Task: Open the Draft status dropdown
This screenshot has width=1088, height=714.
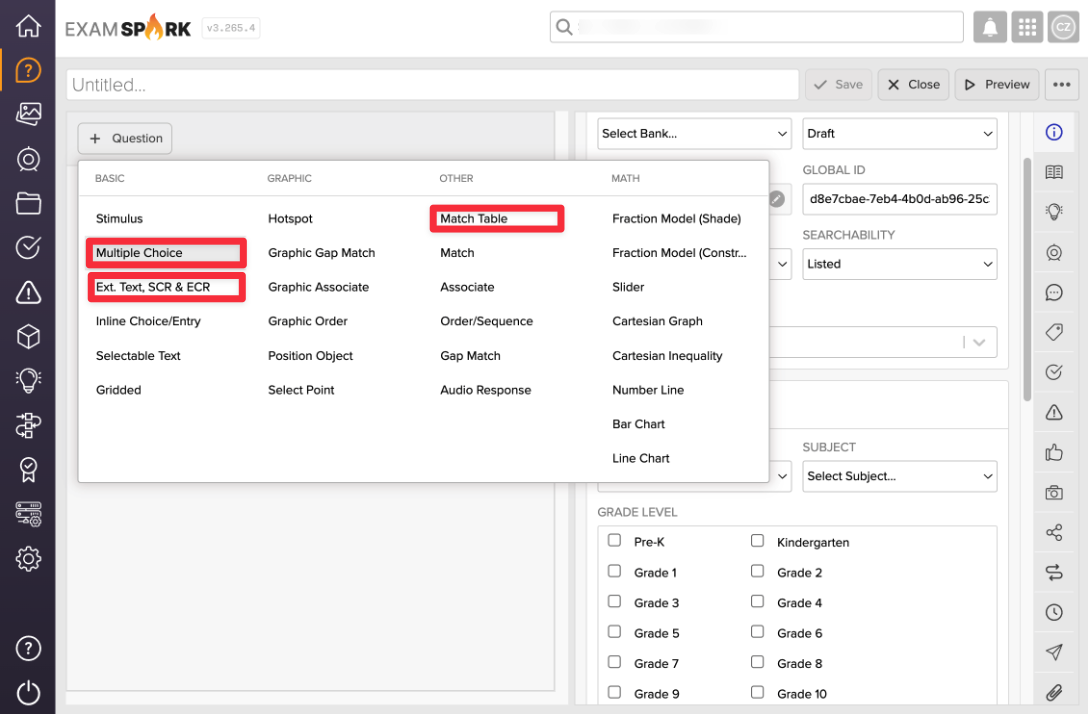Action: (x=899, y=133)
